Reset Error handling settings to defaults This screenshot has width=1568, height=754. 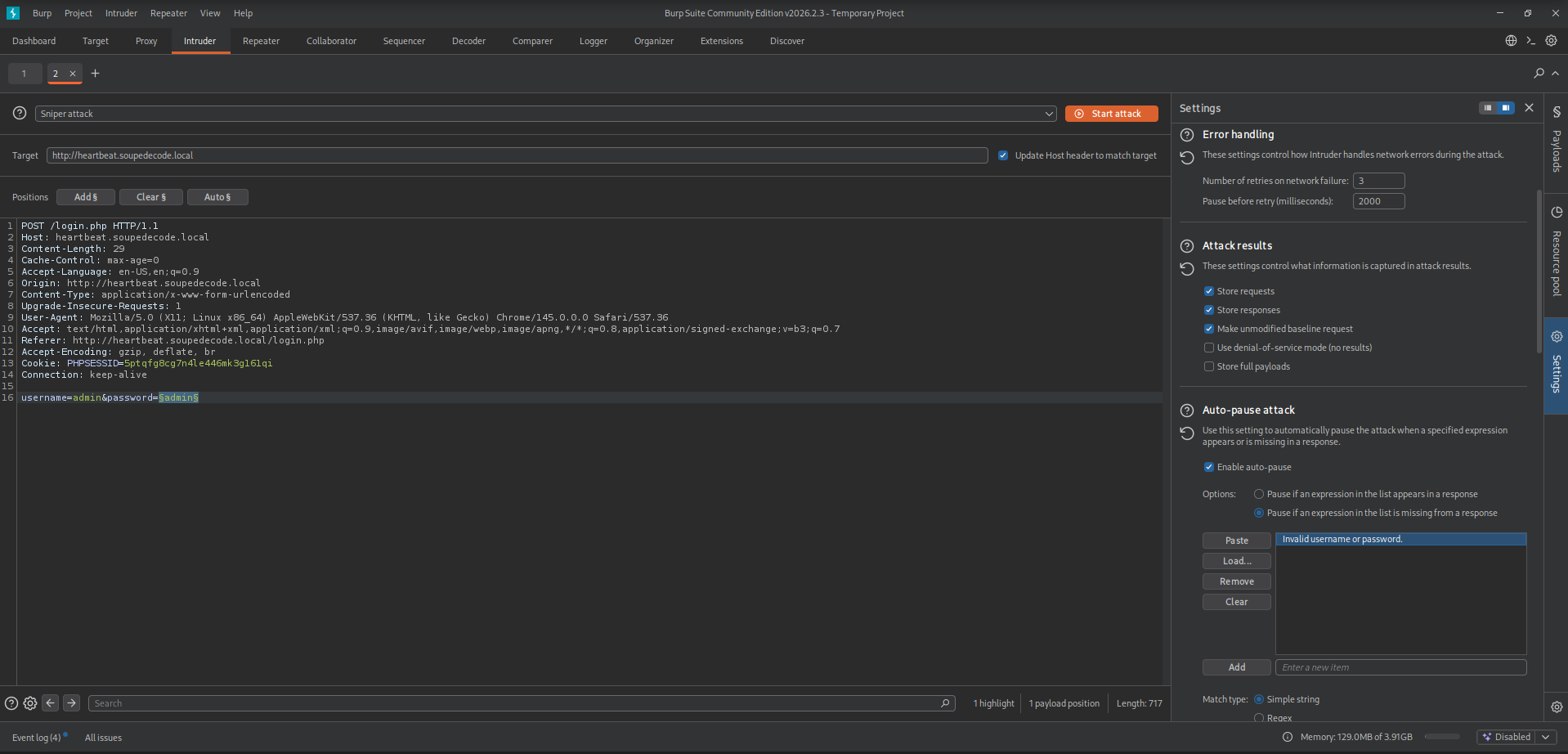coord(1187,157)
